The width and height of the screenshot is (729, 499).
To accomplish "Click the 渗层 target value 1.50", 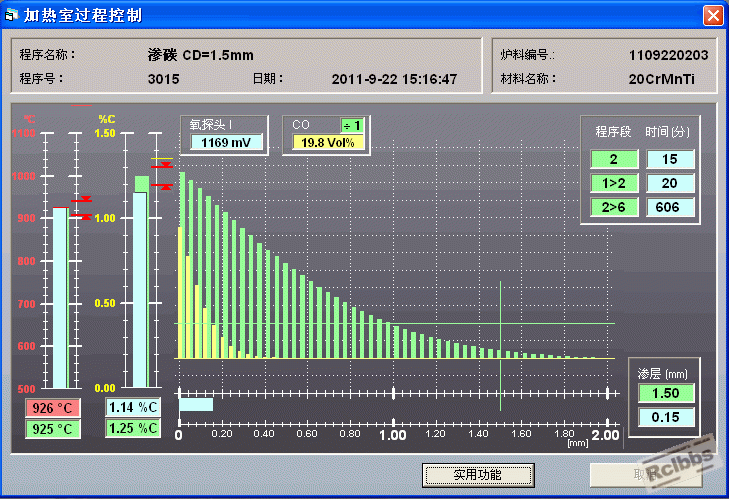I will pyautogui.click(x=666, y=393).
